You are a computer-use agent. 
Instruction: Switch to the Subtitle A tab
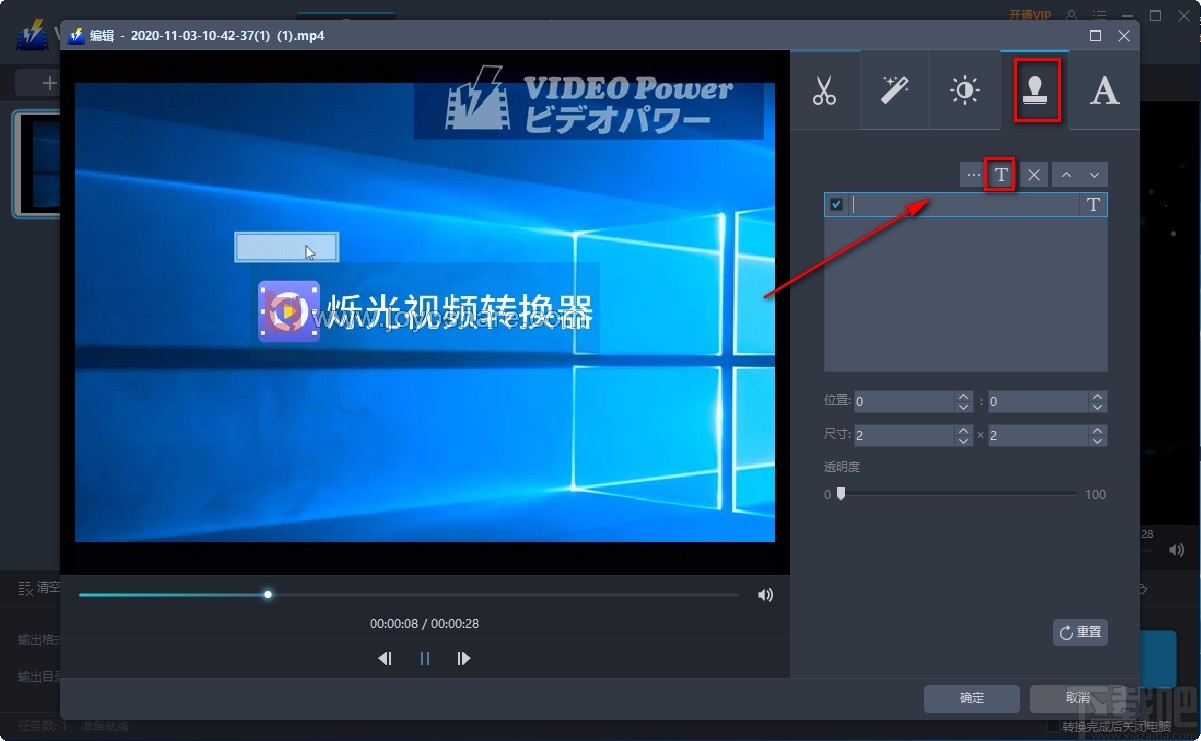tap(1104, 90)
